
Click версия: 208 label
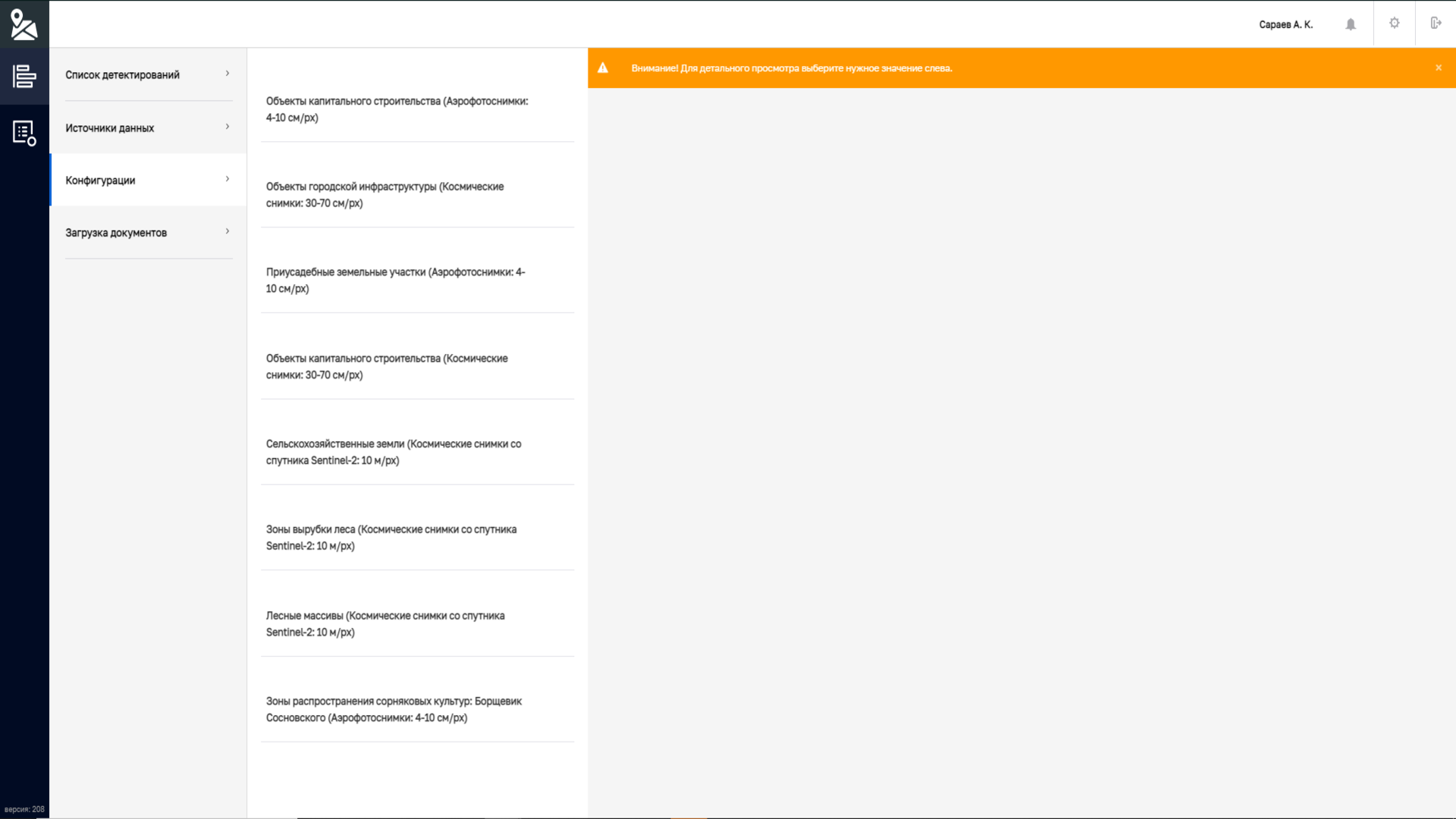(24, 809)
